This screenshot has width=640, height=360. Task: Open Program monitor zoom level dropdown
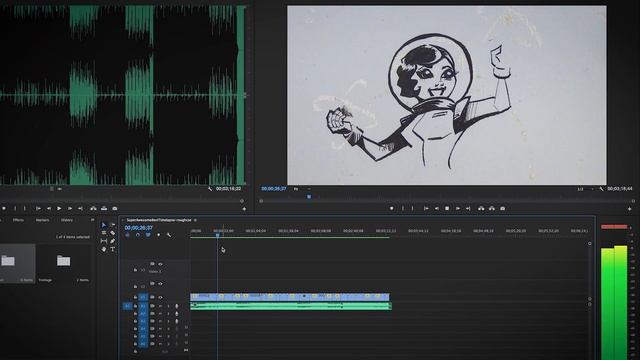tap(302, 189)
